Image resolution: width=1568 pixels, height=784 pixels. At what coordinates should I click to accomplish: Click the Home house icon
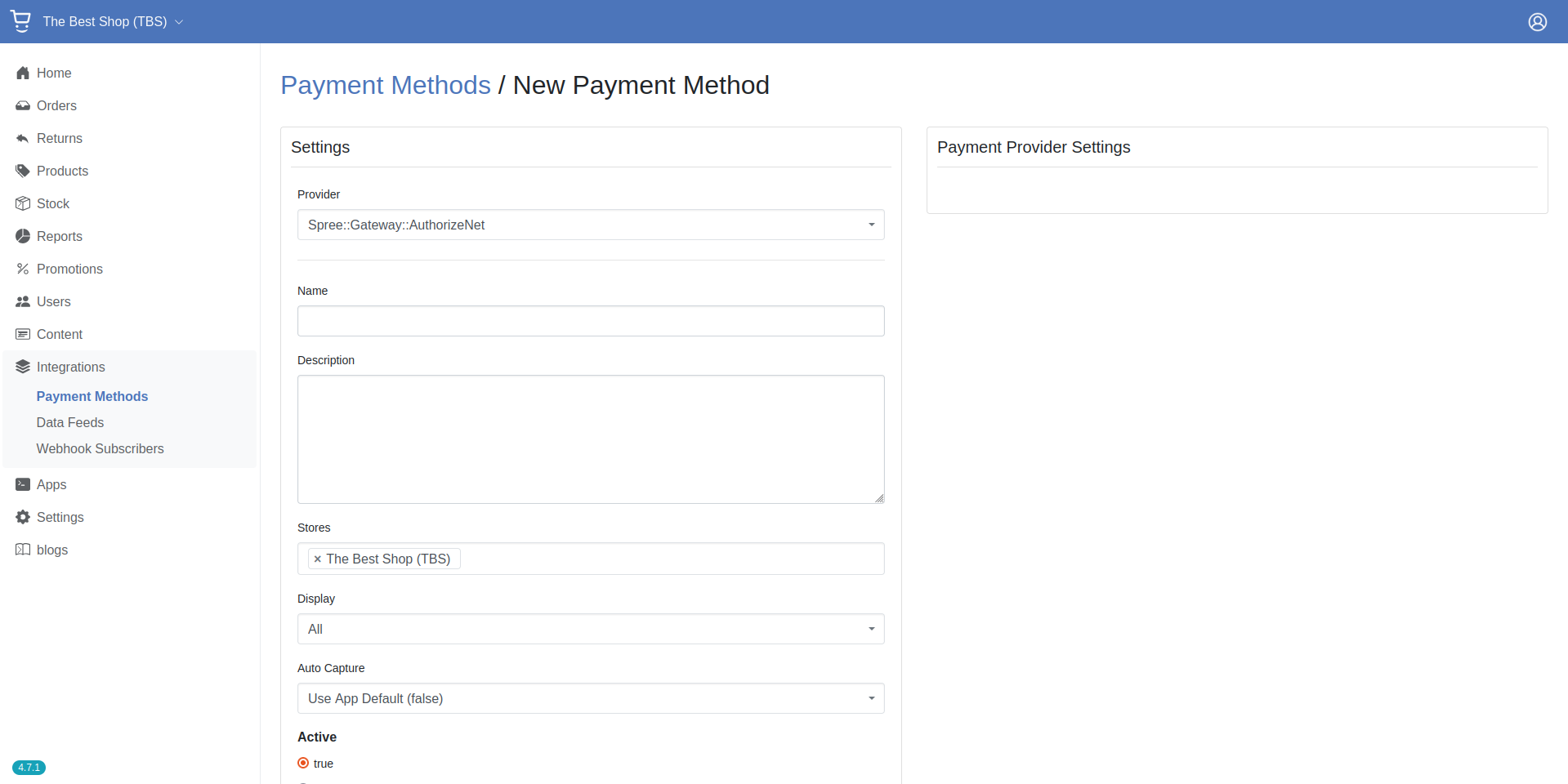point(23,73)
